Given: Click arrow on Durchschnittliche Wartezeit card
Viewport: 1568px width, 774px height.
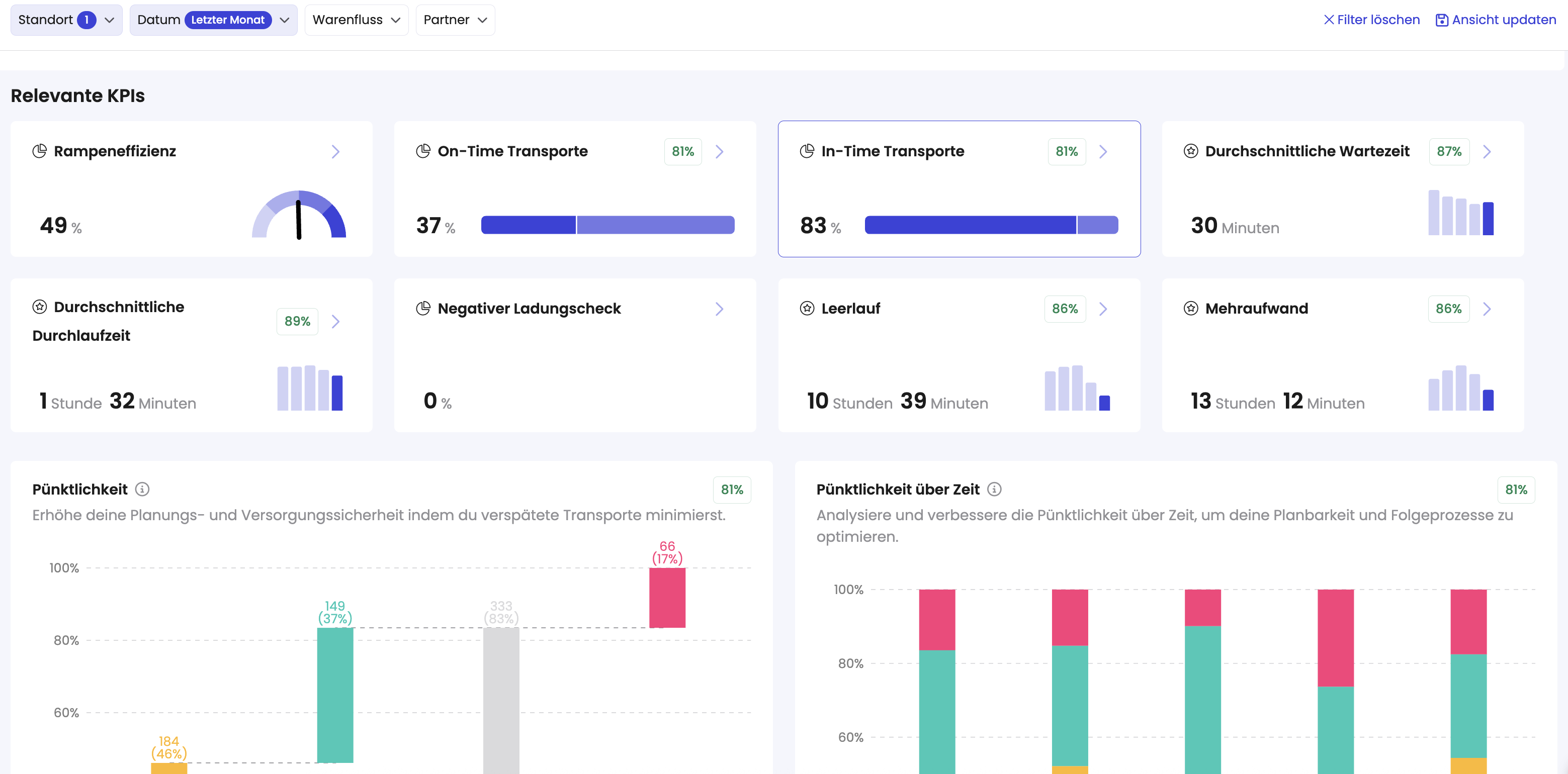Looking at the screenshot, I should pyautogui.click(x=1487, y=151).
